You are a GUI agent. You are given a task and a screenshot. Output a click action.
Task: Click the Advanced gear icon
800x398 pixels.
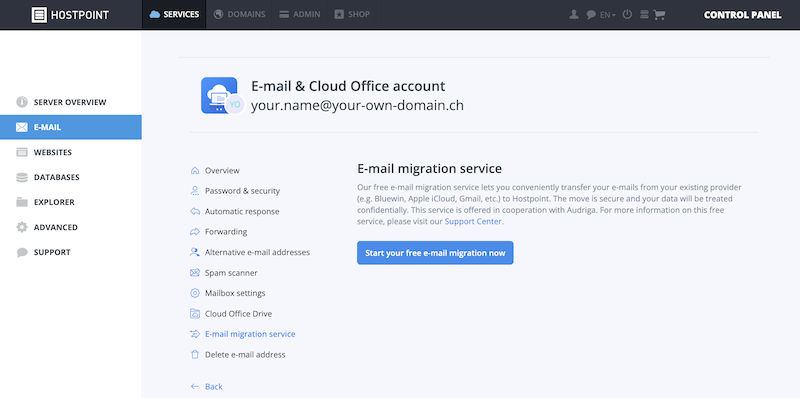22,227
